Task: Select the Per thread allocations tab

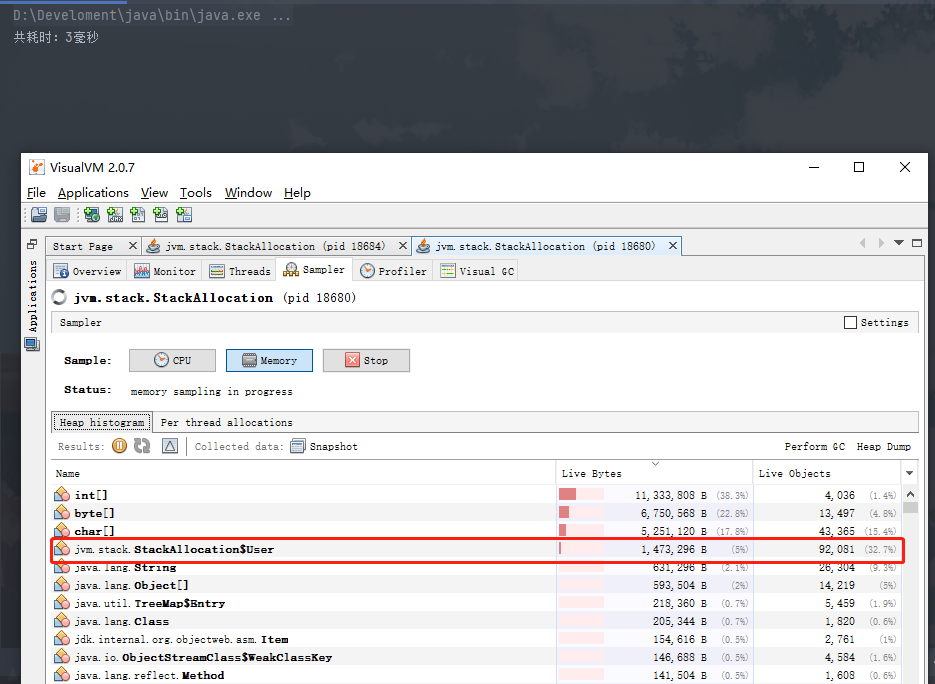Action: 227,422
